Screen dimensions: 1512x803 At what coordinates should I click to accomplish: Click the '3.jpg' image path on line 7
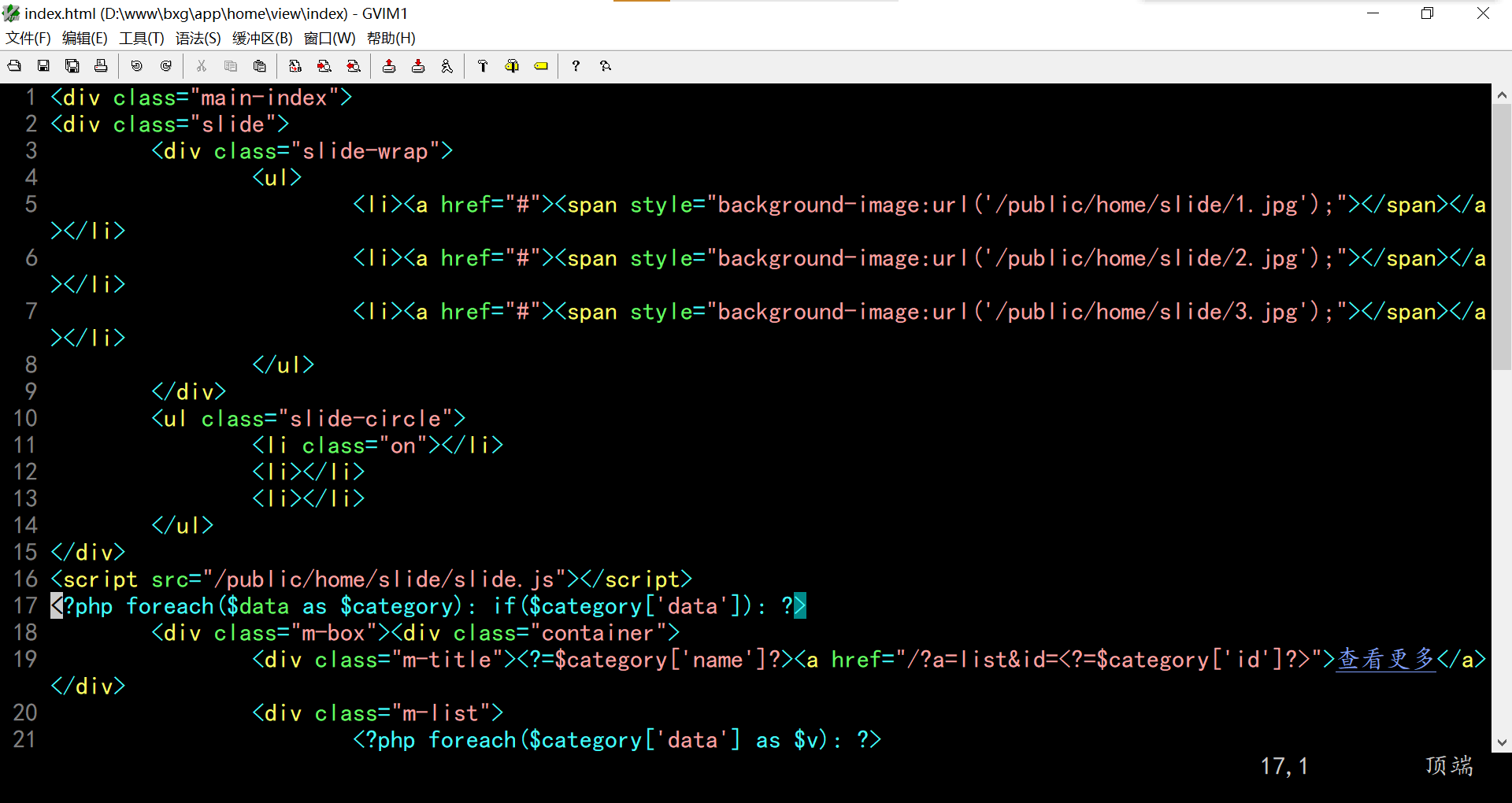point(1266,312)
